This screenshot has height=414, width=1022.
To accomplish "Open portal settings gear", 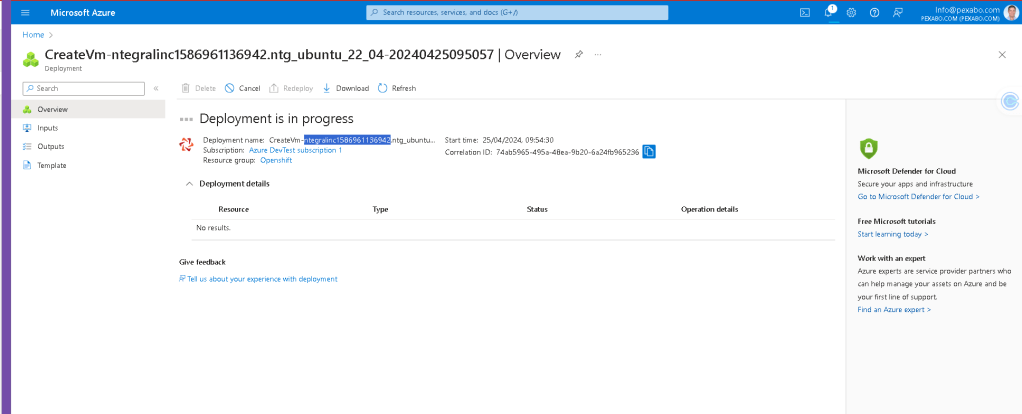I will click(851, 12).
